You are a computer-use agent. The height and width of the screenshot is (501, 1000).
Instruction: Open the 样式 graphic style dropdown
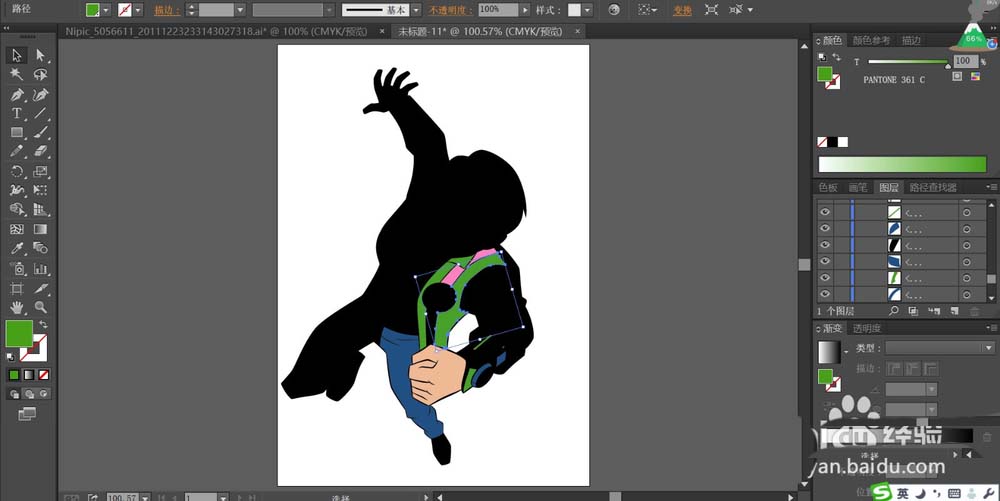[x=587, y=10]
